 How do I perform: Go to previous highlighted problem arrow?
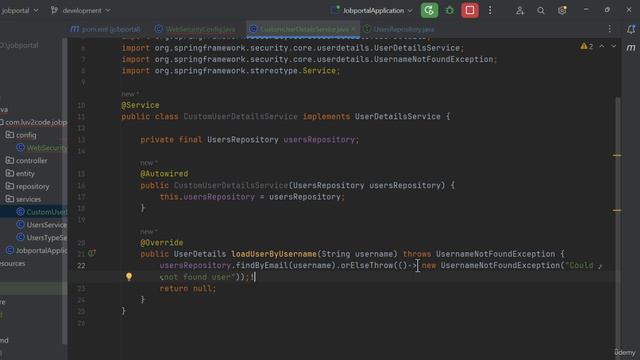click(x=602, y=47)
